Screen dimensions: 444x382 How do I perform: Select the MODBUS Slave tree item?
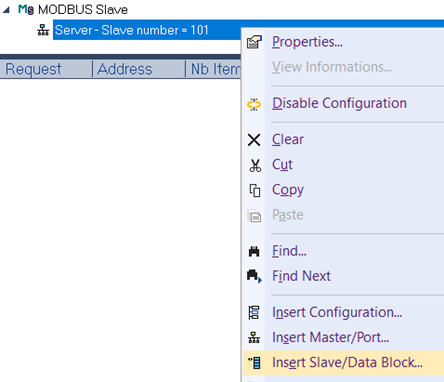[x=83, y=10]
